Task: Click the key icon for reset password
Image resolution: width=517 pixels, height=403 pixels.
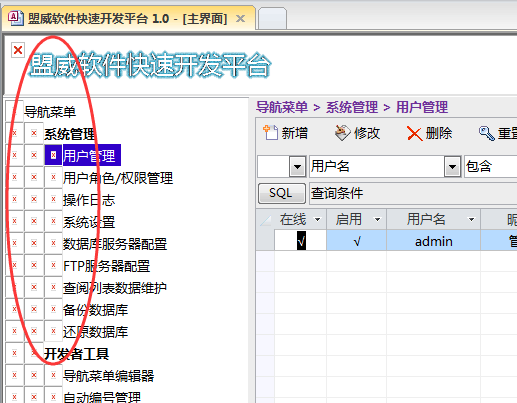Action: [x=486, y=133]
